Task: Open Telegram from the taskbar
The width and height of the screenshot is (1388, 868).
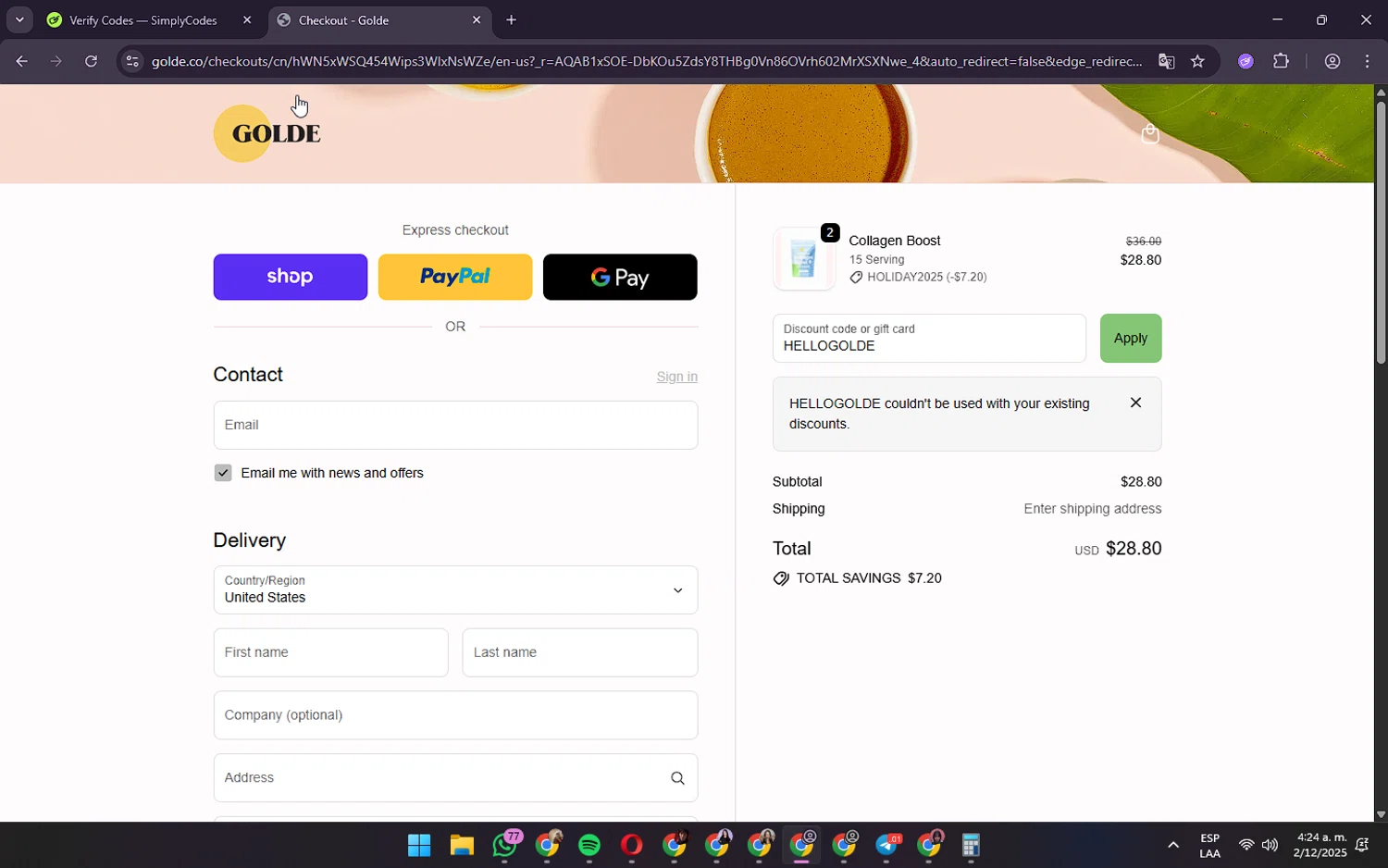Action: (887, 845)
